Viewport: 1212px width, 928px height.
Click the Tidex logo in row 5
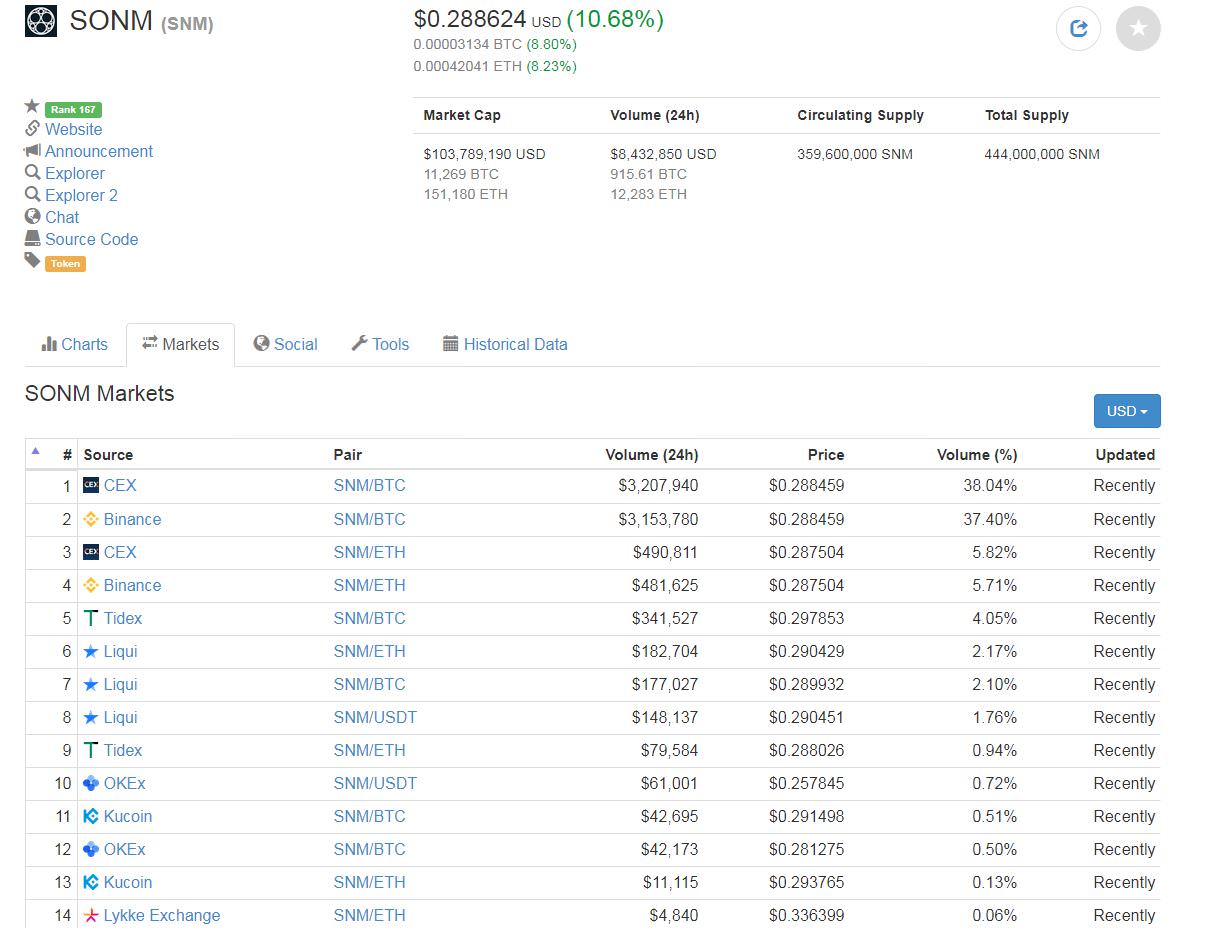(91, 618)
